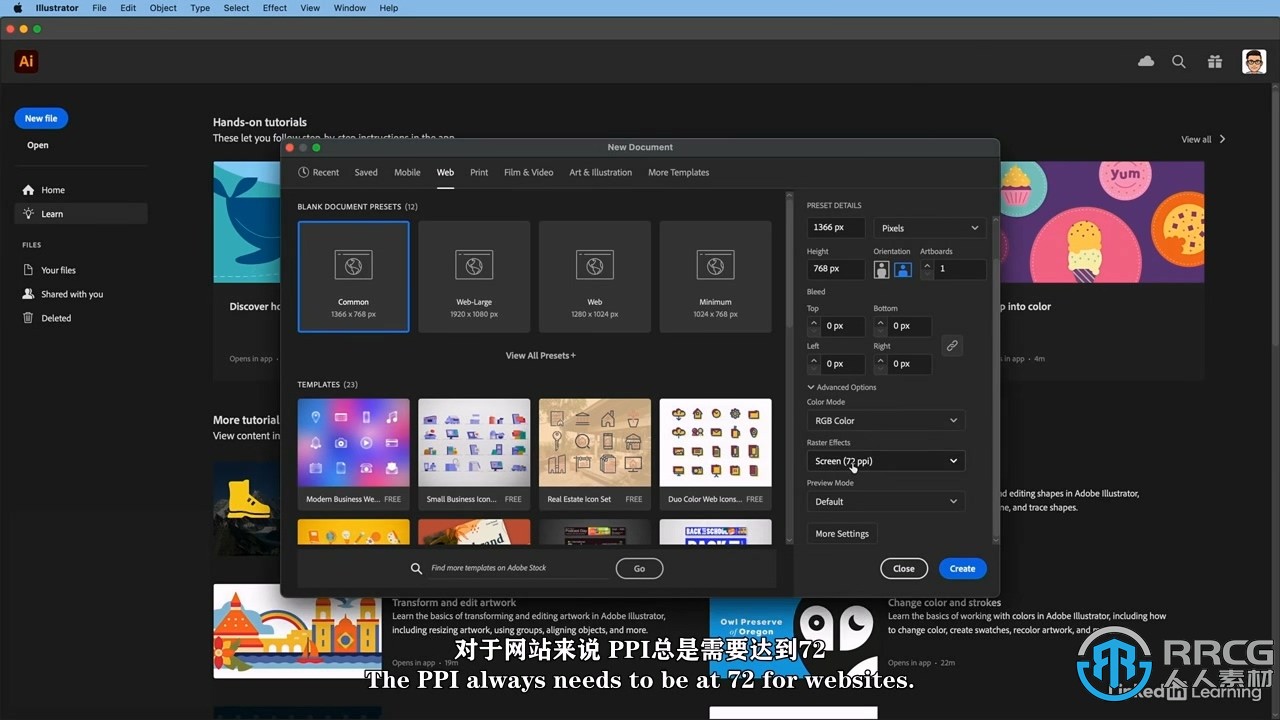Click the More Settings button
Image resolution: width=1280 pixels, height=720 pixels.
pos(842,534)
